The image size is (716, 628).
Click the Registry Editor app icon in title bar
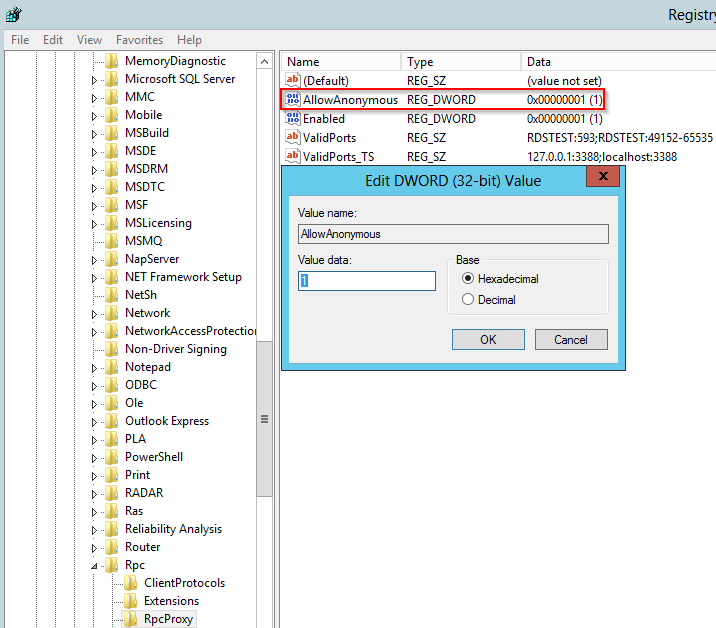pos(14,14)
